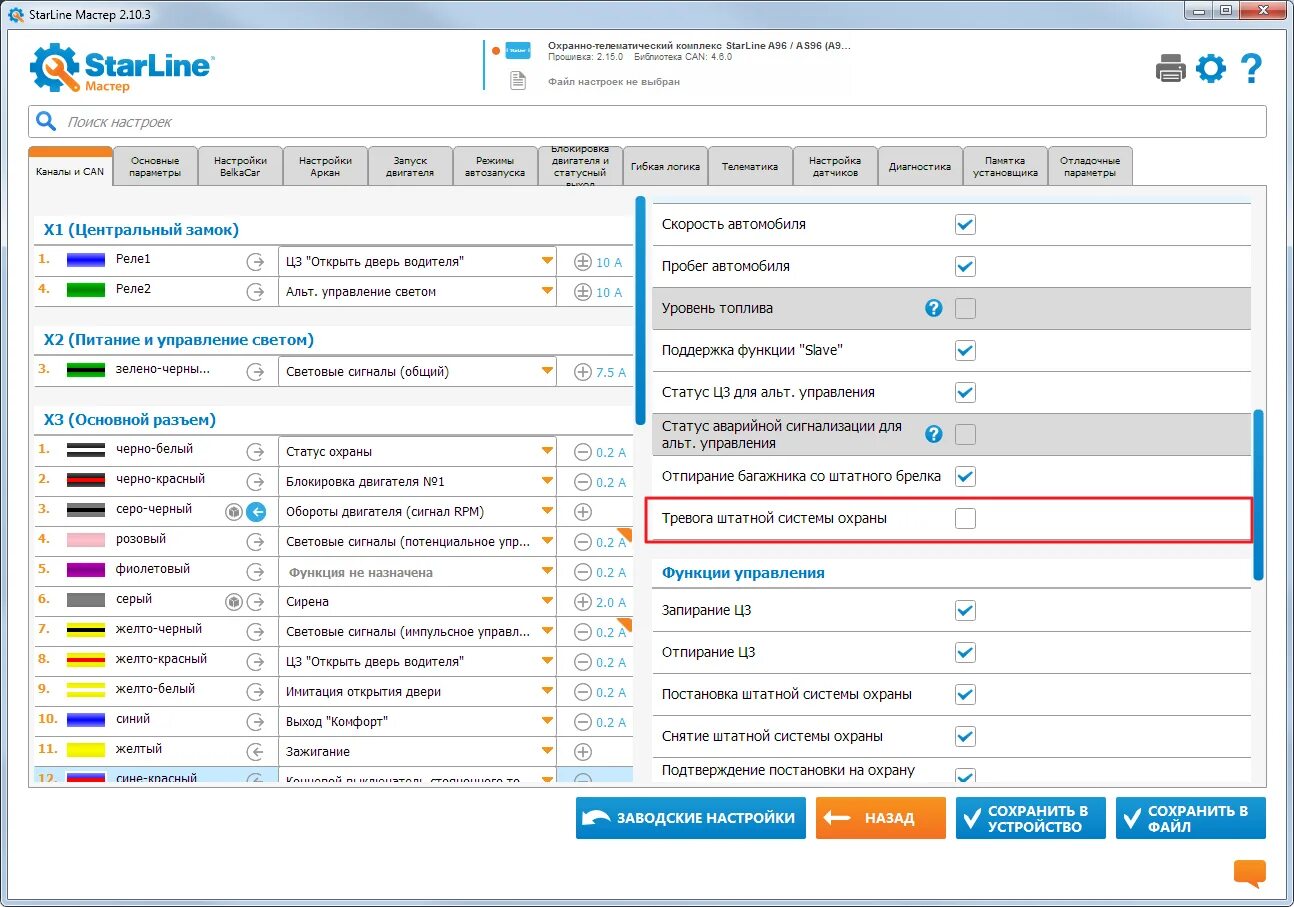Open Световые сигналы (общий) dropdown
This screenshot has height=907, width=1294.
tap(417, 371)
